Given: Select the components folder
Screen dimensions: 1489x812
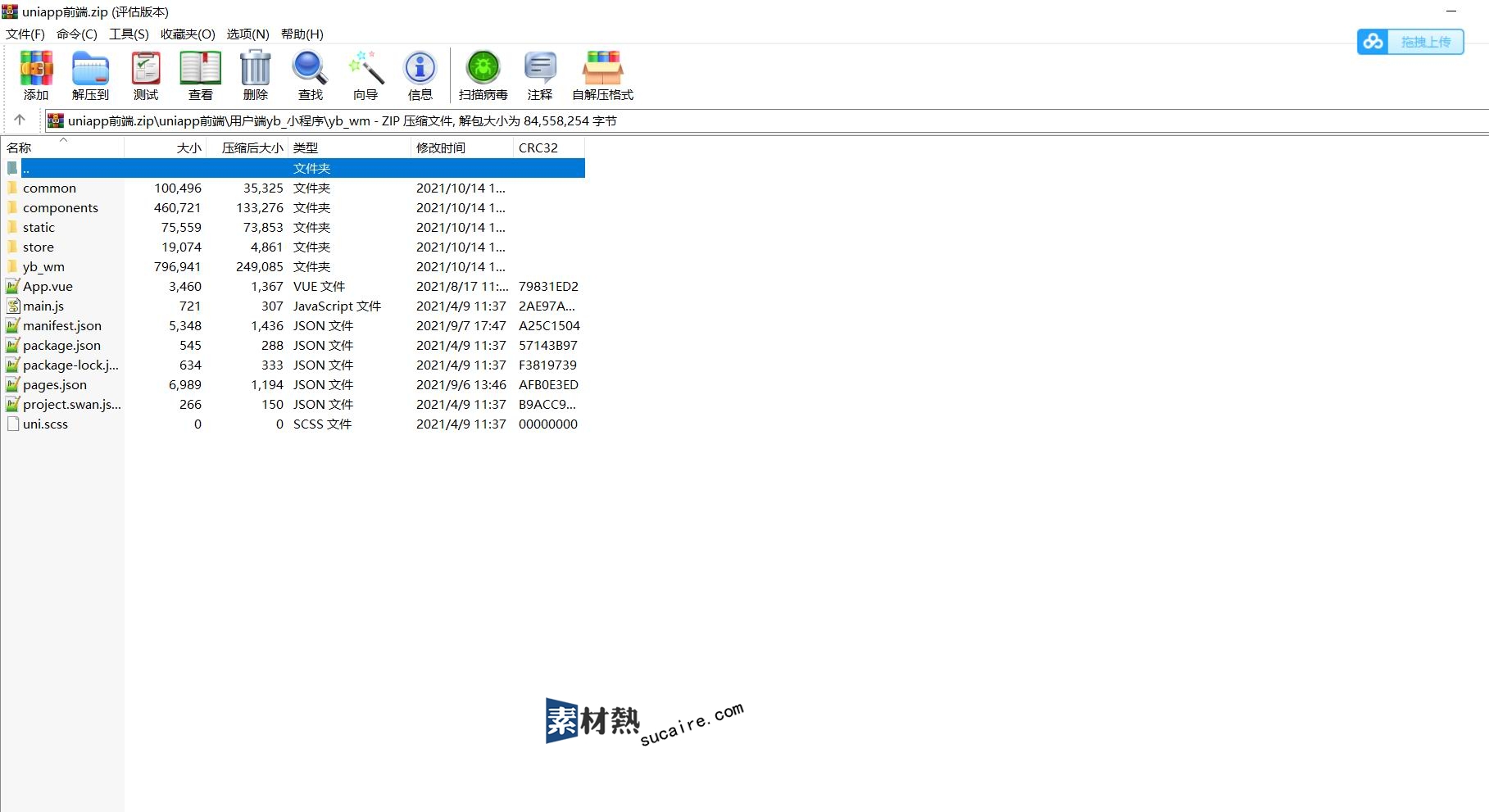Looking at the screenshot, I should coord(60,208).
